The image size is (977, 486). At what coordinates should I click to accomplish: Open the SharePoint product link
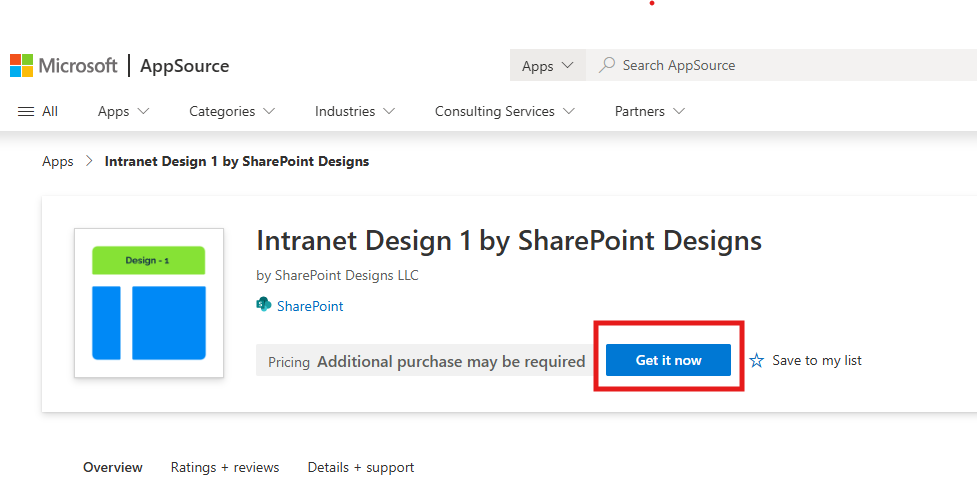[x=310, y=306]
